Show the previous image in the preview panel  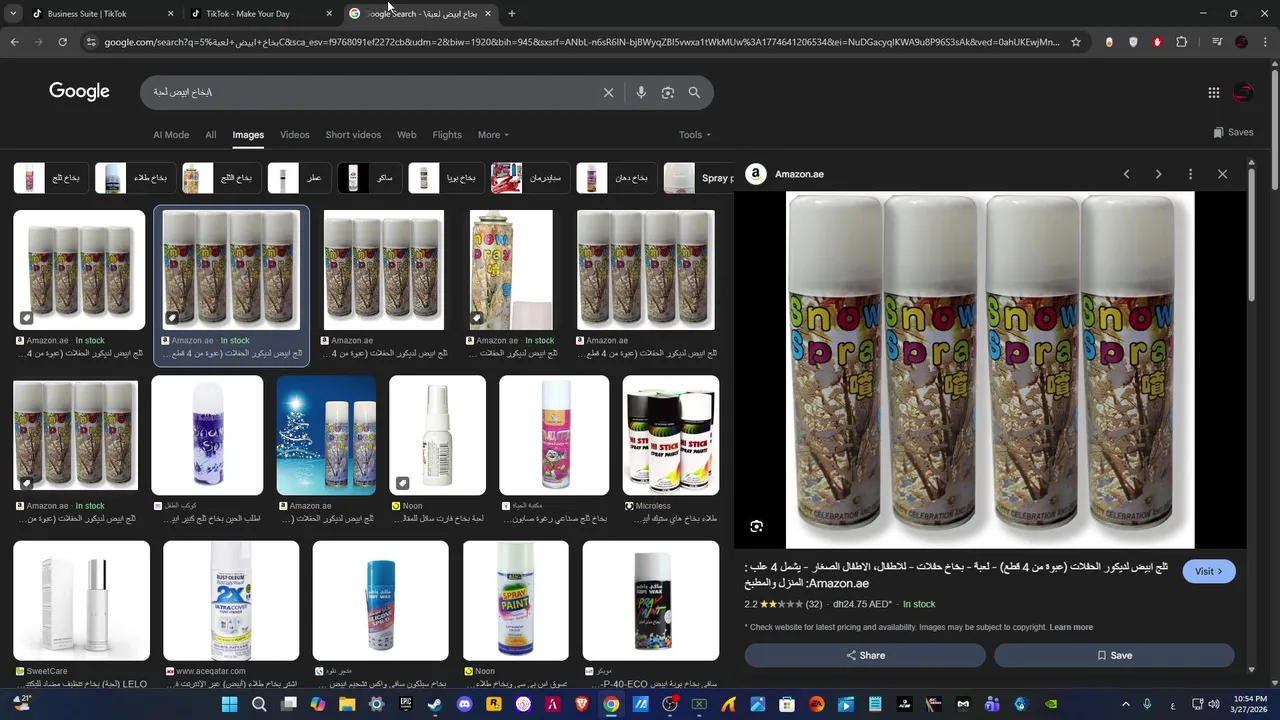pos(1126,174)
